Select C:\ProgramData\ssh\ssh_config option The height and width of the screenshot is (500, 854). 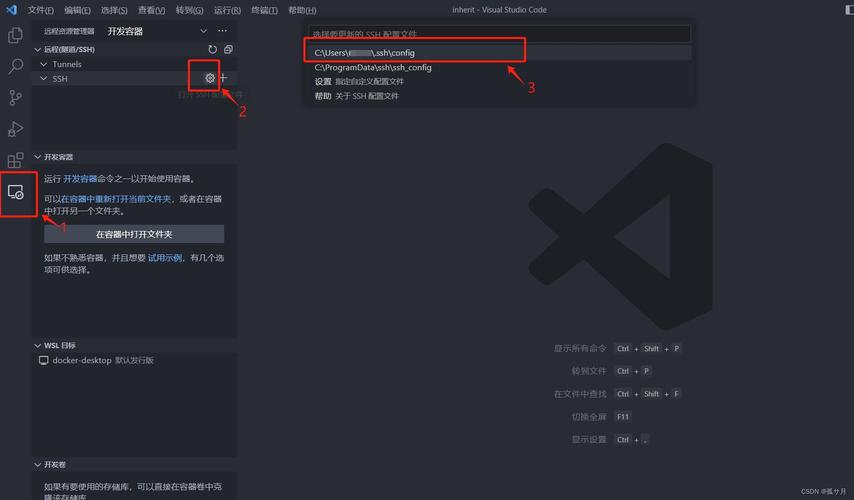click(x=499, y=68)
